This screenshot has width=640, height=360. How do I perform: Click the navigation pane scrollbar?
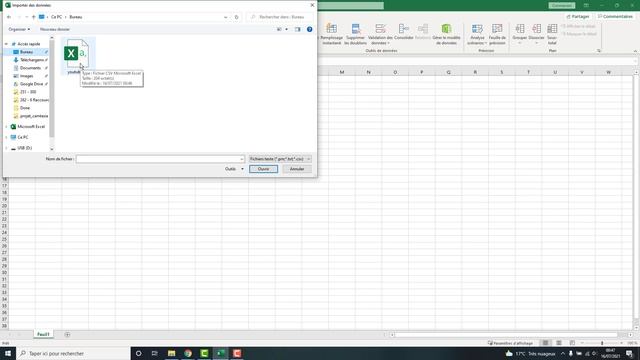point(52,89)
